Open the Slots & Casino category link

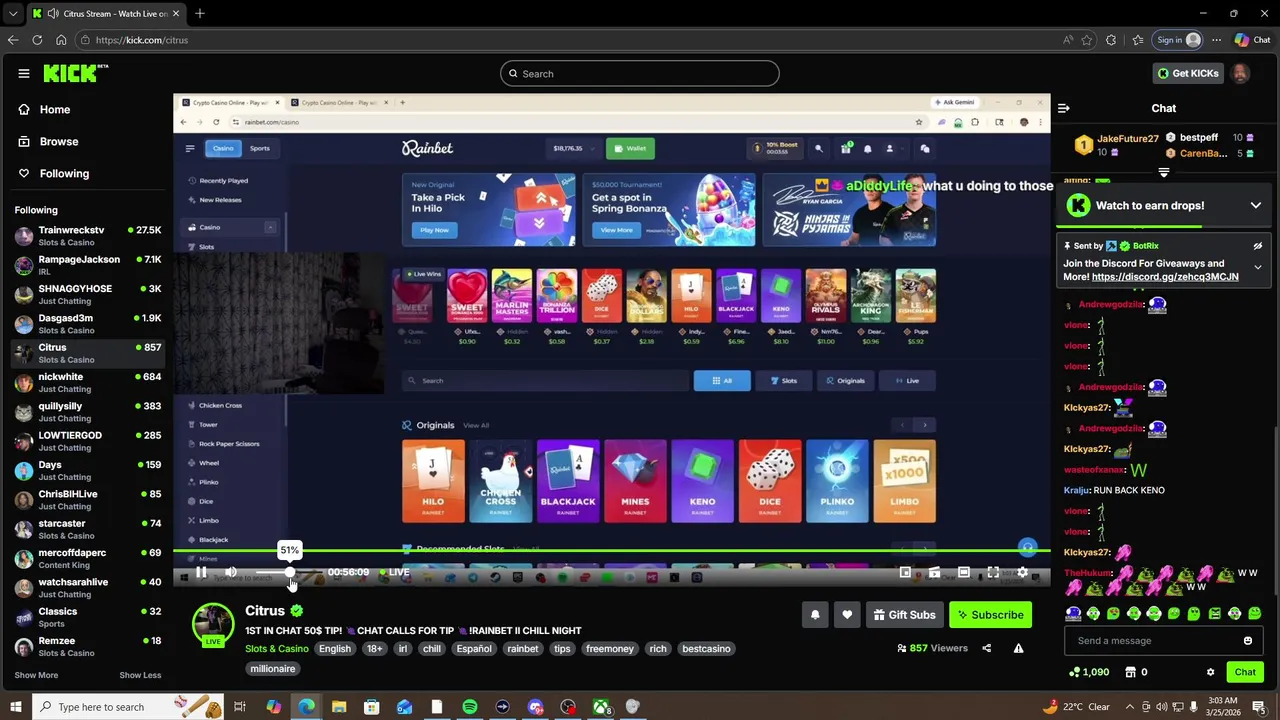(x=277, y=648)
